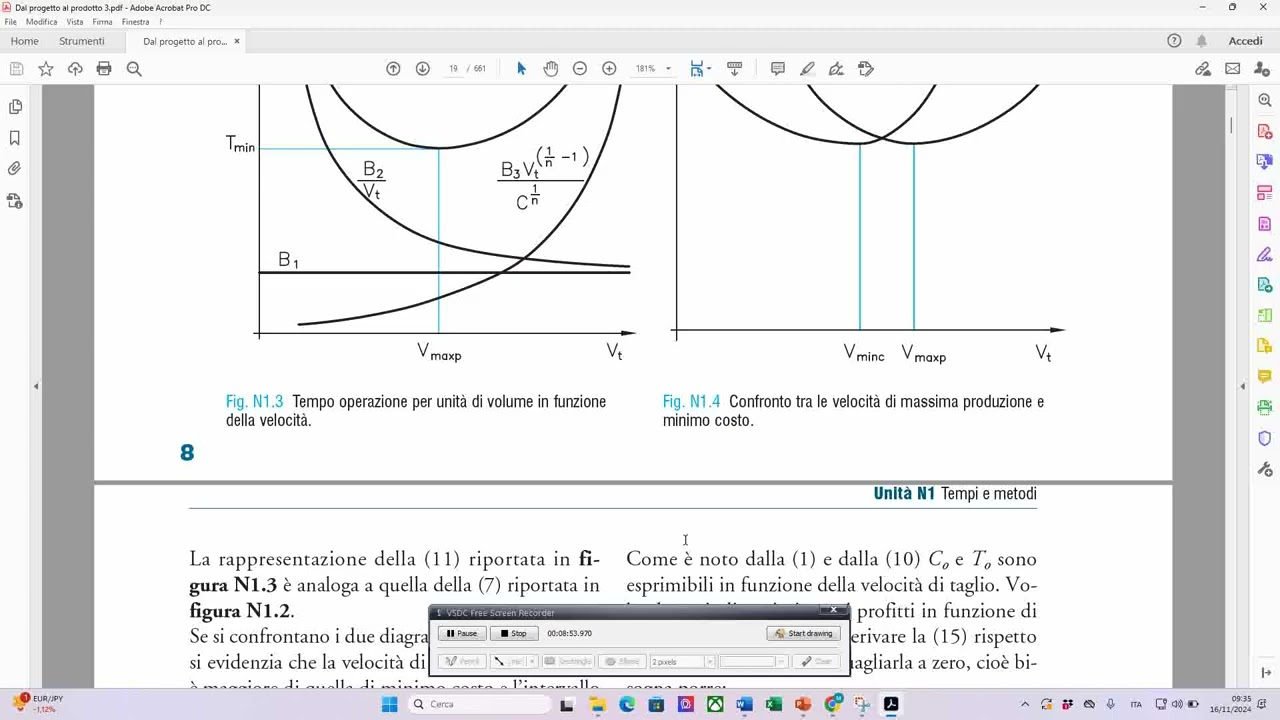Open the Firma menu
1280x720 pixels.
point(102,21)
